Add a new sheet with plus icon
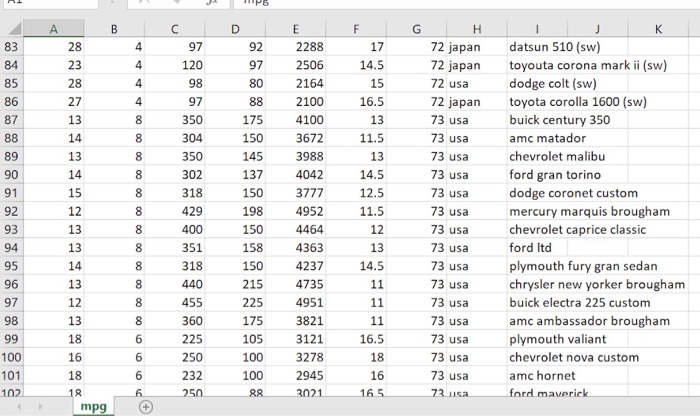Screen dimensions: 700x416 click(146, 407)
